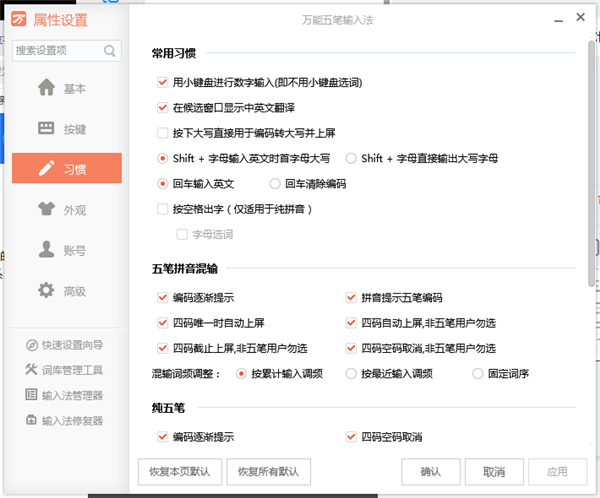Uncheck 四码截止上屏,非五笔用户勿选
The height and width of the screenshot is (498, 600).
(x=163, y=348)
